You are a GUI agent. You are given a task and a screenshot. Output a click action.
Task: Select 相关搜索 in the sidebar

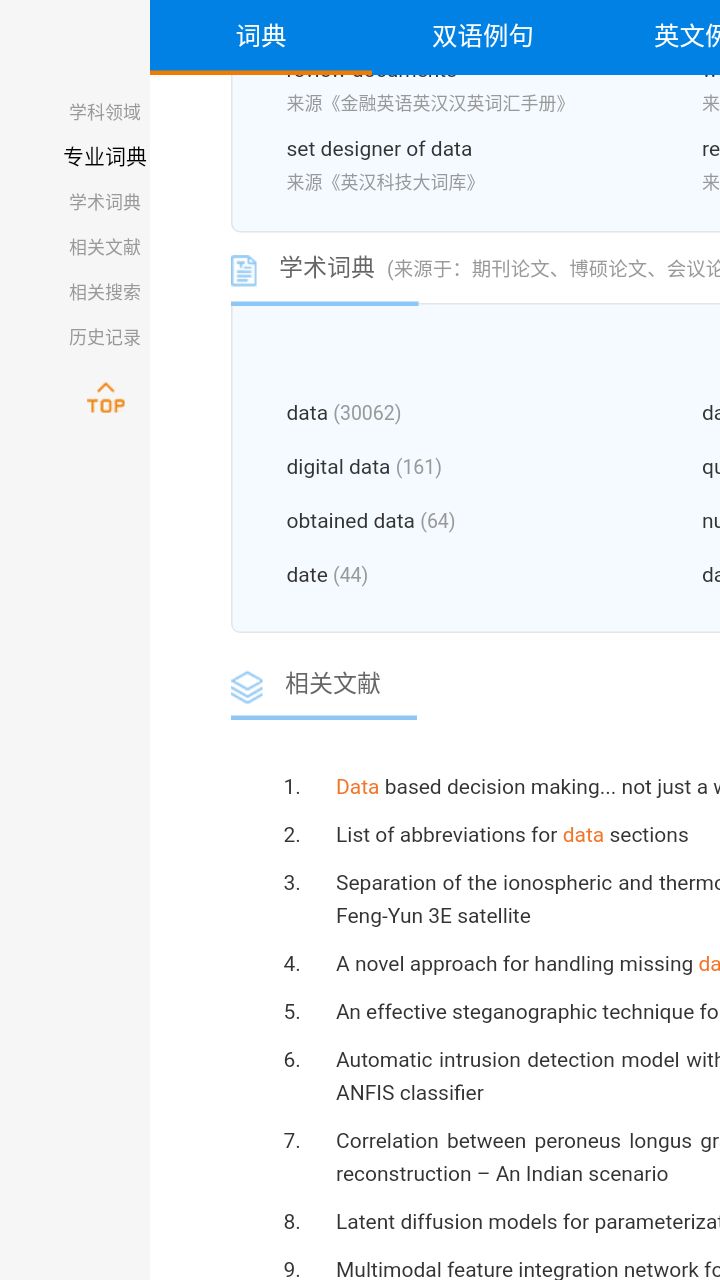point(104,292)
